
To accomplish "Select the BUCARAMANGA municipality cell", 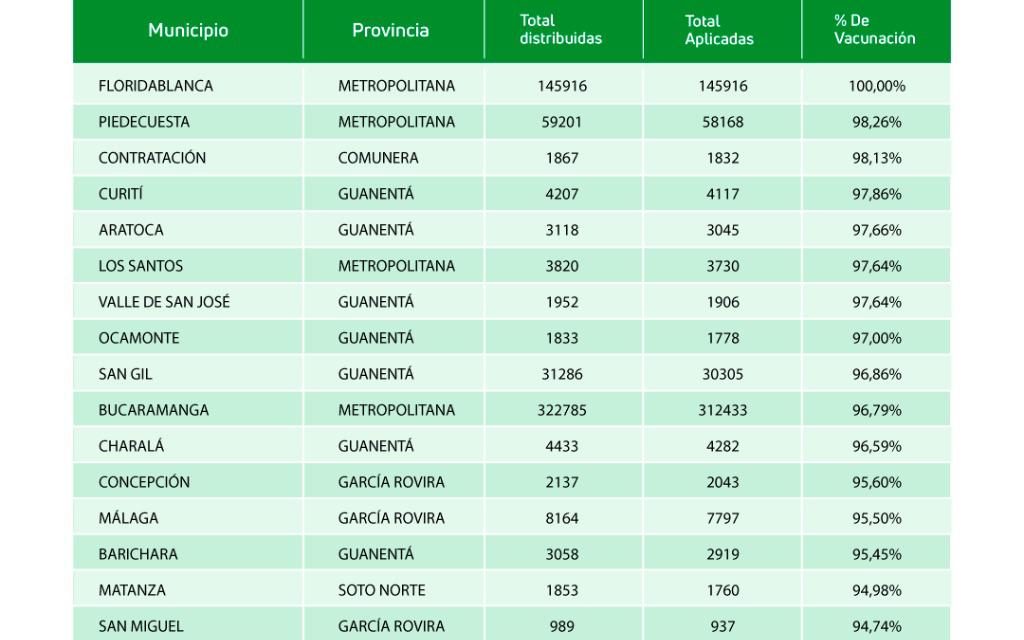I will click(153, 410).
